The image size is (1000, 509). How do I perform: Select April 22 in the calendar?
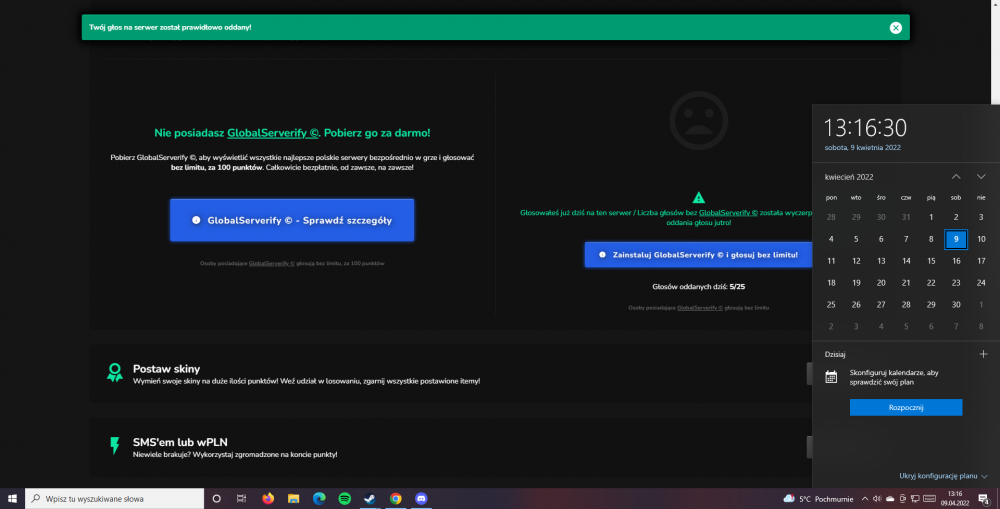pyautogui.click(x=930, y=283)
